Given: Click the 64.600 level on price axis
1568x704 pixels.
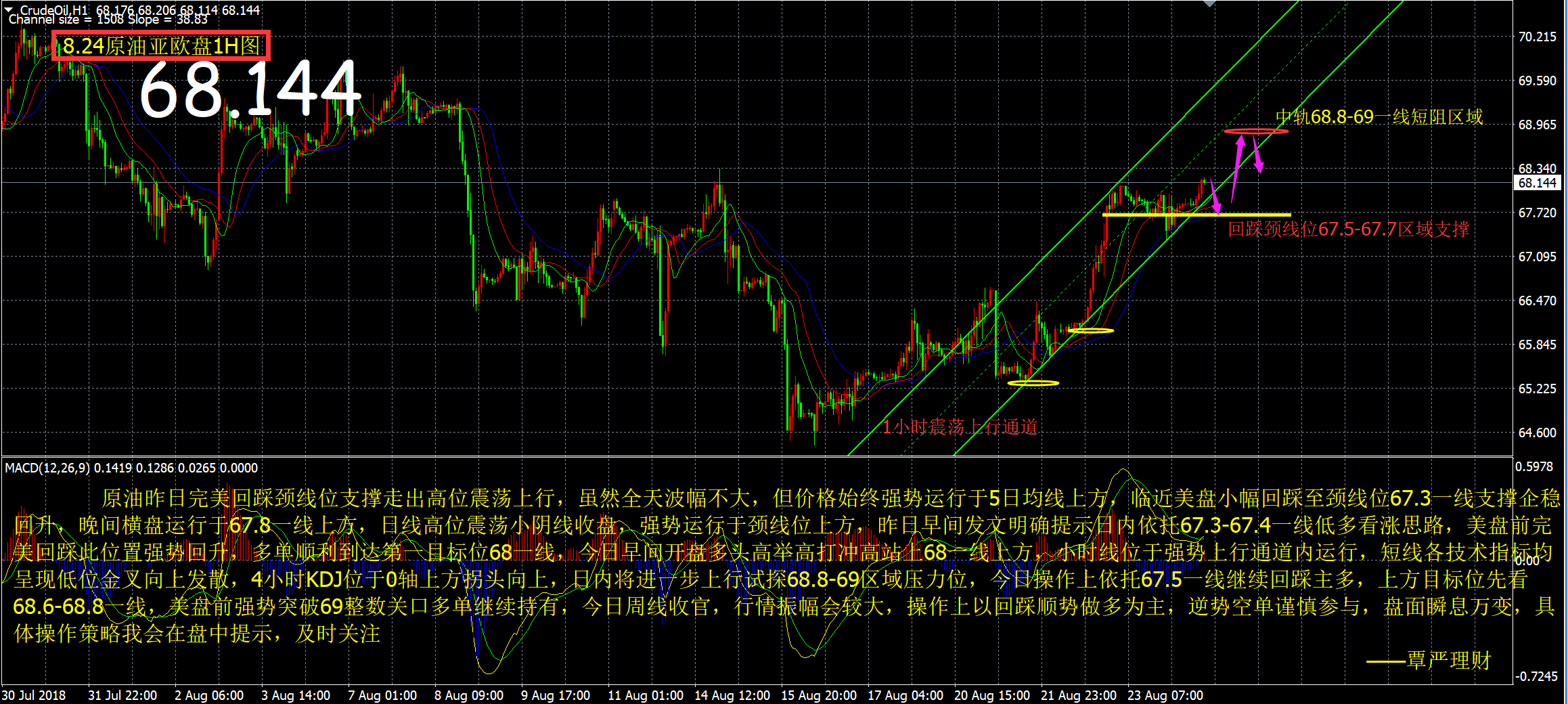Looking at the screenshot, I should pyautogui.click(x=1538, y=433).
